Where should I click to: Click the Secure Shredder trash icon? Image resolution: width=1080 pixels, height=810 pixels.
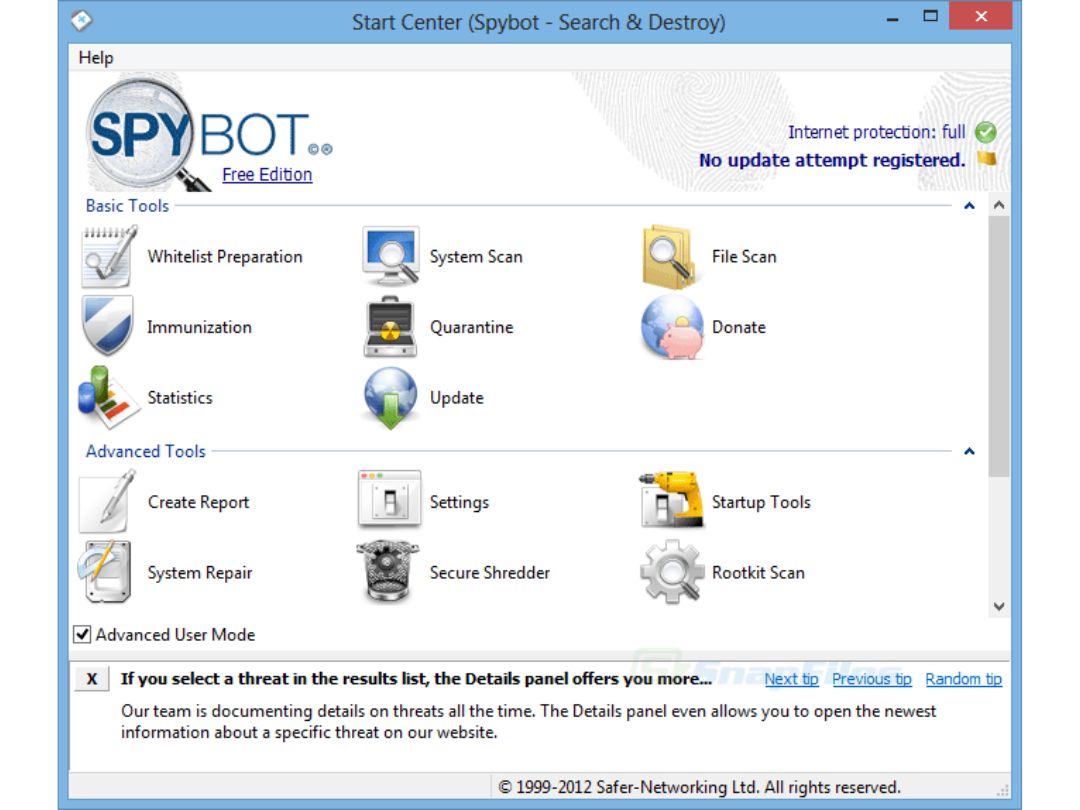click(388, 571)
